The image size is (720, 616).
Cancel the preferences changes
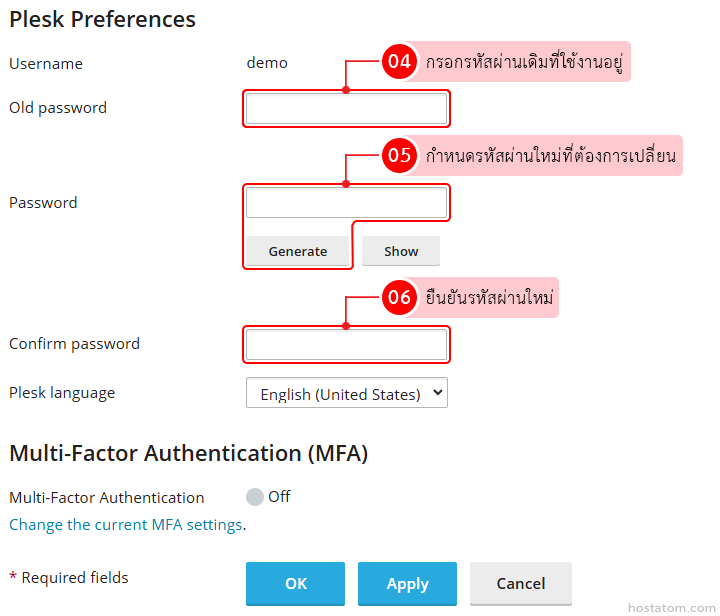tap(521, 583)
